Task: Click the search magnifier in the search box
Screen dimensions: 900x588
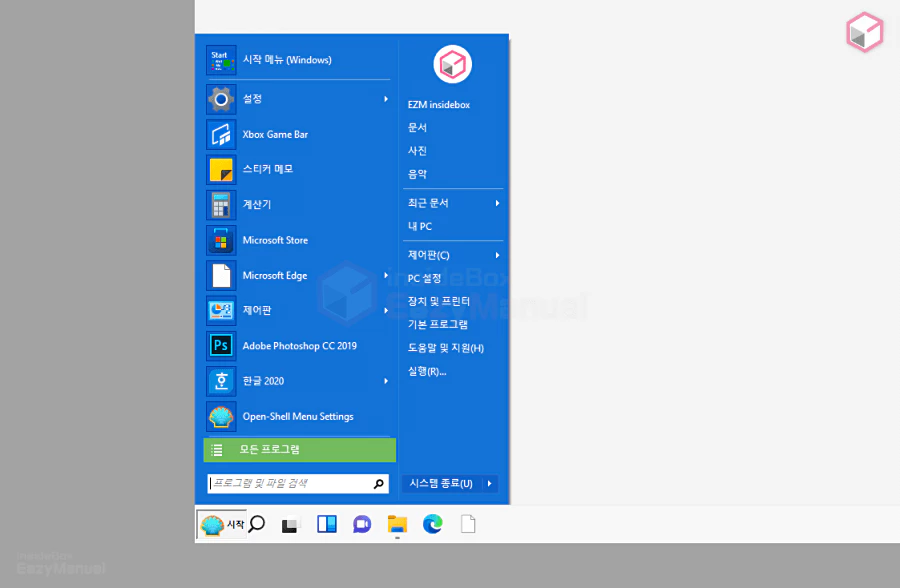Action: pyautogui.click(x=378, y=484)
